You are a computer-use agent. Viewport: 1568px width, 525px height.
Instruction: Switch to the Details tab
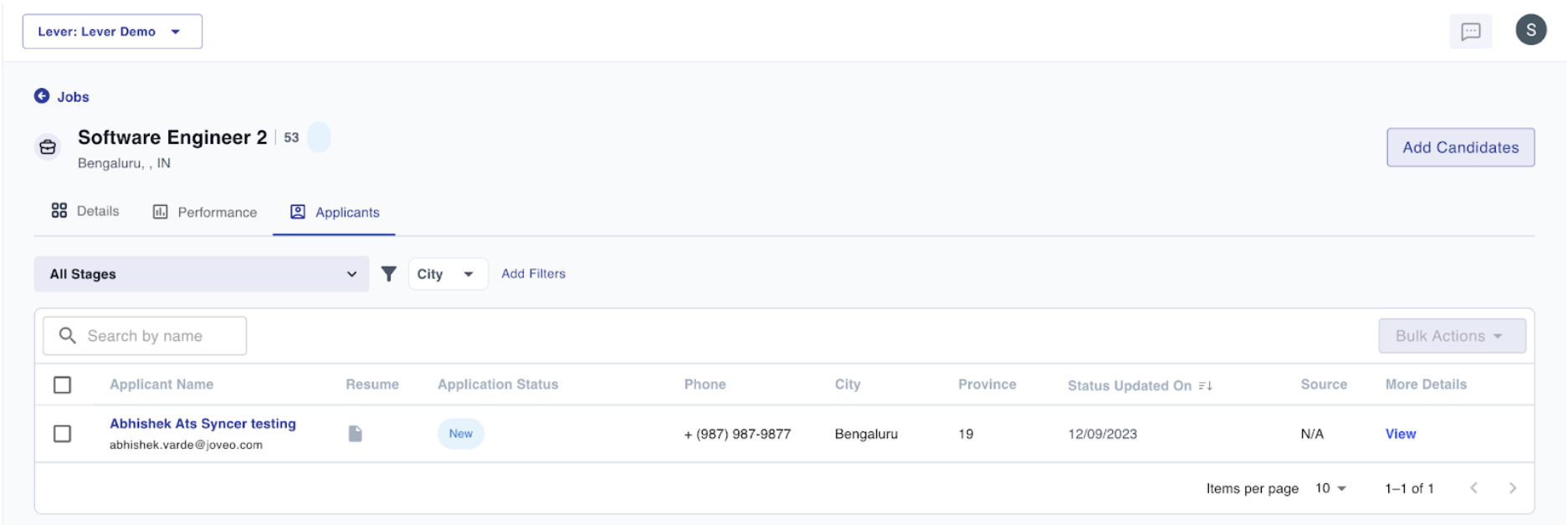(85, 212)
